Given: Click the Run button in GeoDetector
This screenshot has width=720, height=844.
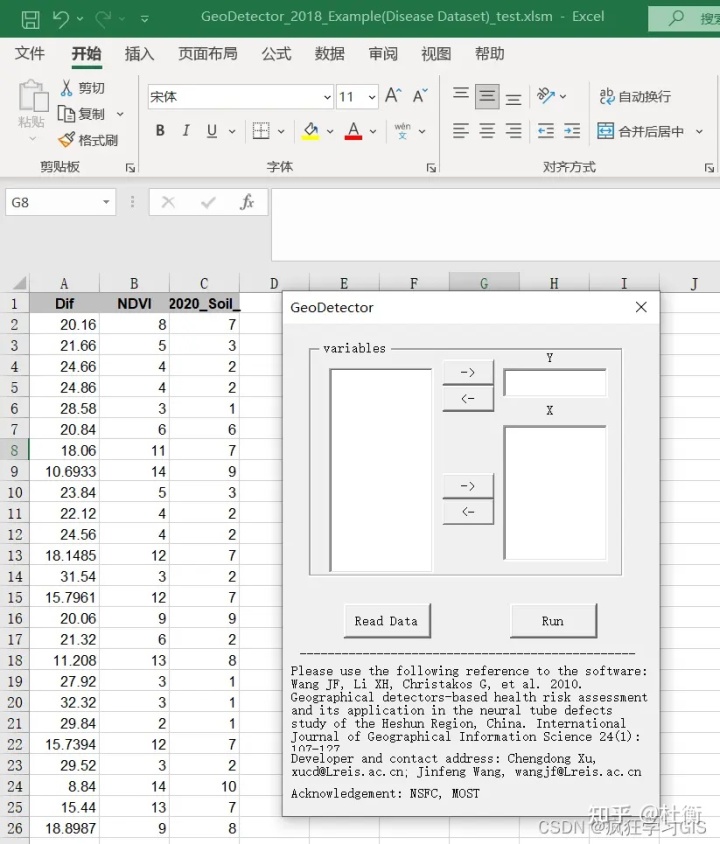Looking at the screenshot, I should click(553, 621).
